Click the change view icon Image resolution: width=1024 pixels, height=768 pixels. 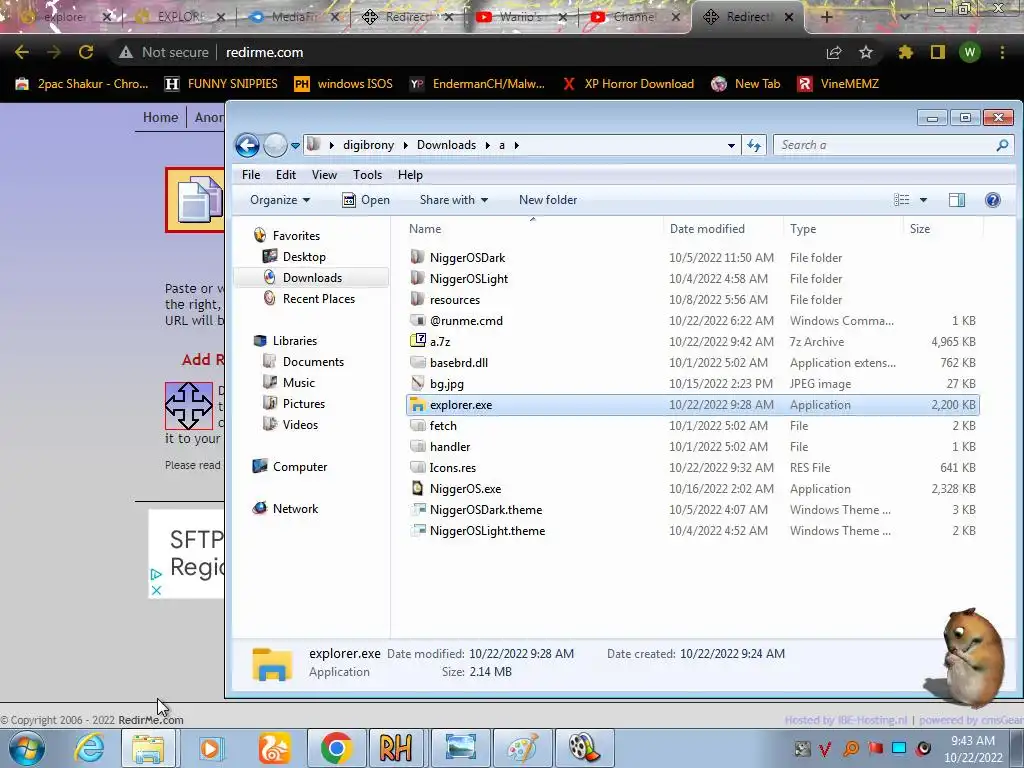coord(901,200)
